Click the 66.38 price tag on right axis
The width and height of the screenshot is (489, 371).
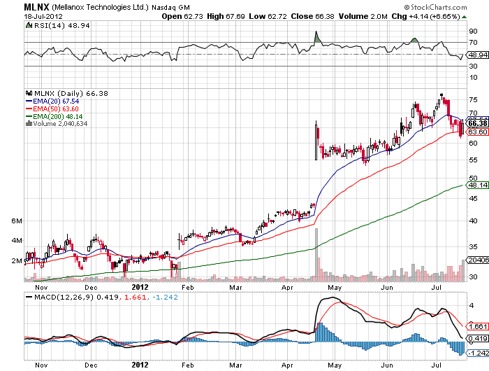(x=478, y=124)
